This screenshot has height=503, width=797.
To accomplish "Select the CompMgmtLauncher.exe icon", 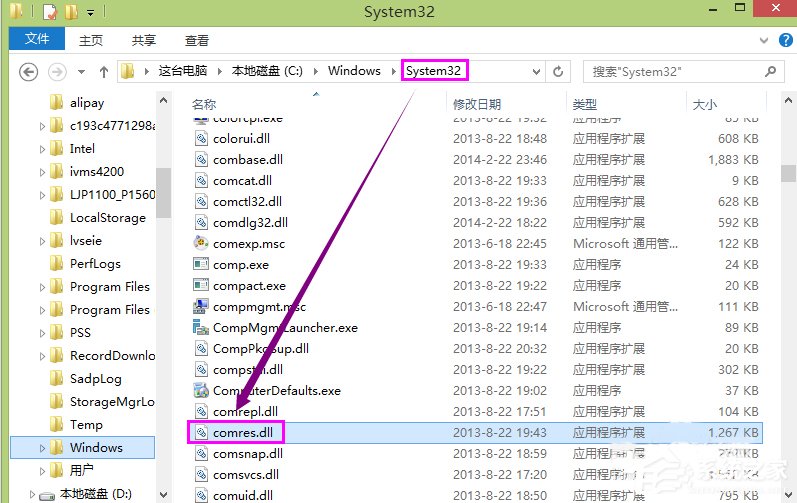I will [201, 327].
